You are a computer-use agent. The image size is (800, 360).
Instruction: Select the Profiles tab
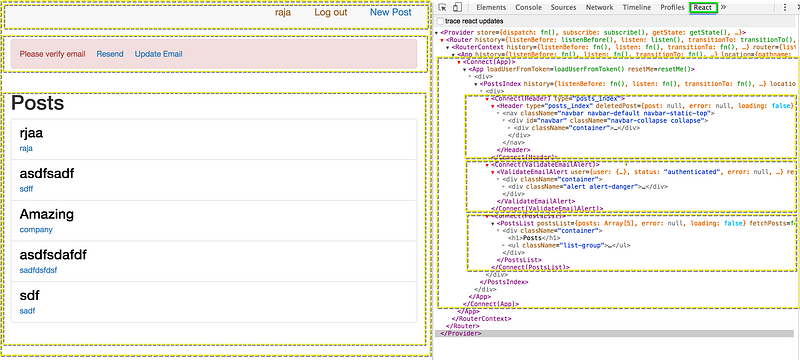pyautogui.click(x=672, y=7)
